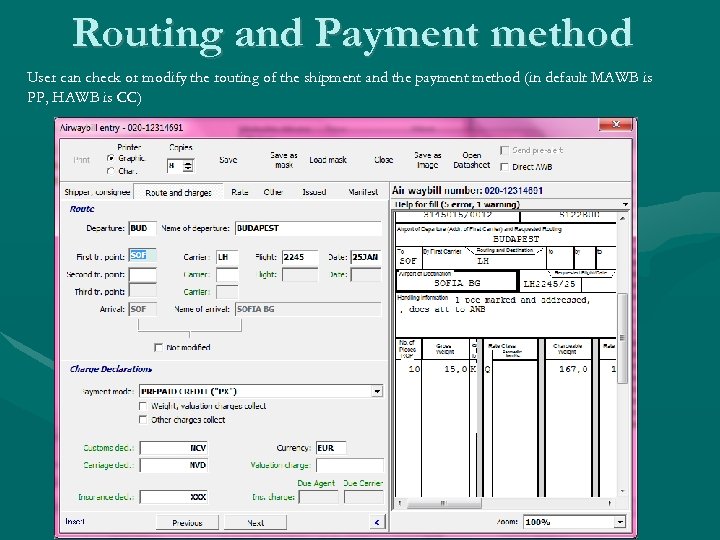The height and width of the screenshot is (540, 720).
Task: Switch to the Issued tab
Action: (x=314, y=192)
